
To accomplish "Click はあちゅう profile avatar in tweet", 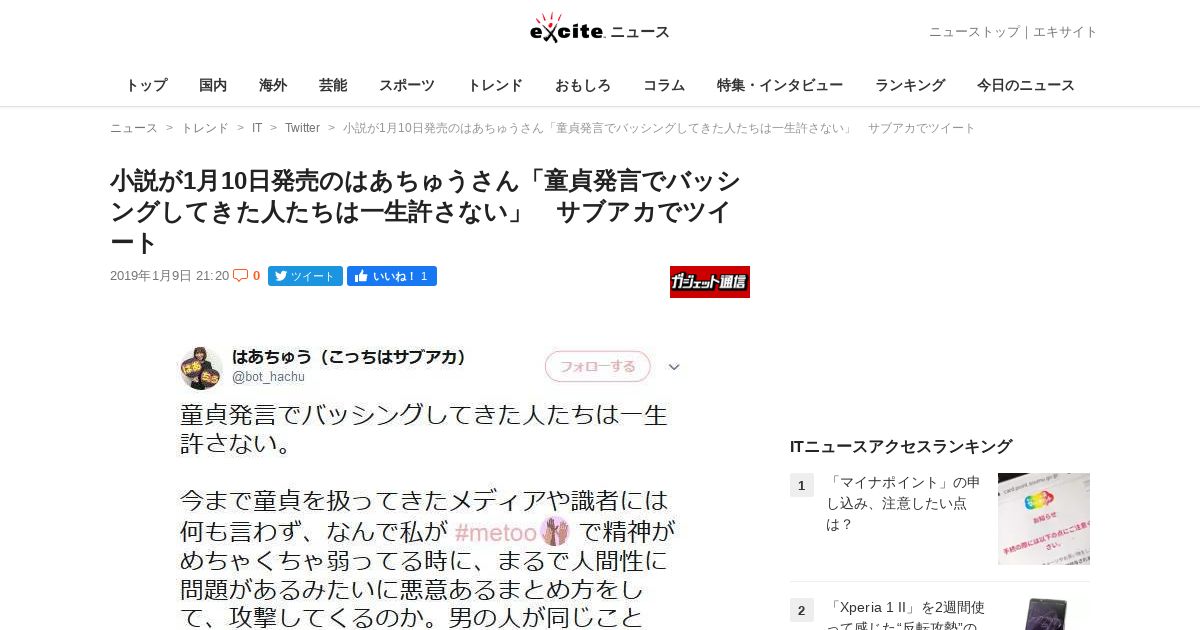I will tap(201, 368).
